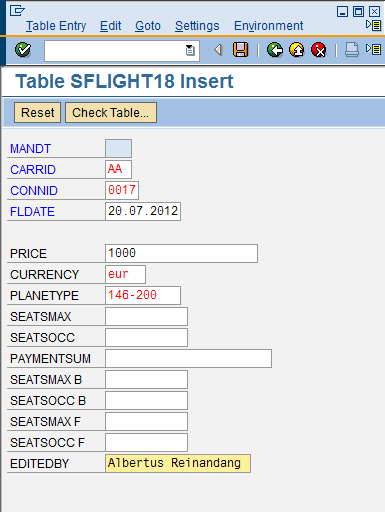Viewport: 385px width, 512px height.
Task: Open the Settings menu
Action: (197, 26)
